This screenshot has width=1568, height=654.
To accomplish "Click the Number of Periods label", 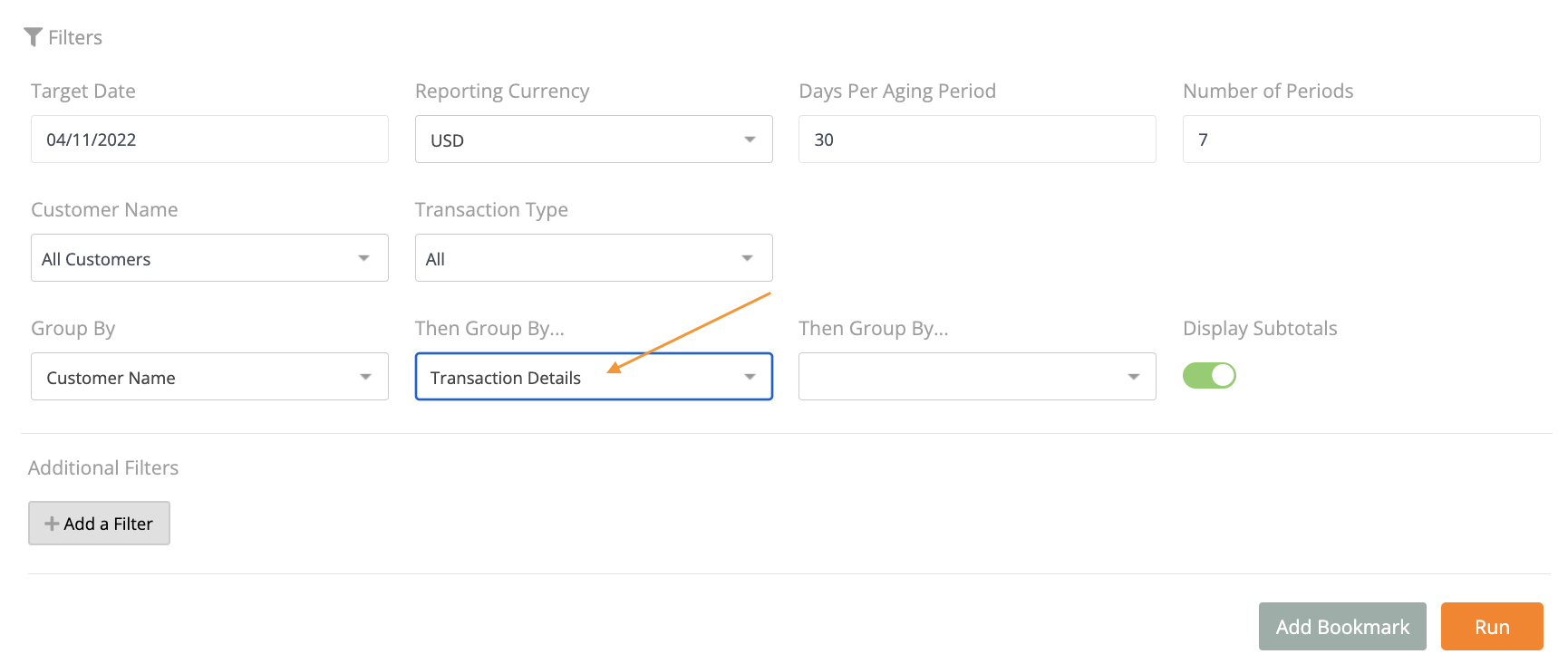I will pos(1268,91).
